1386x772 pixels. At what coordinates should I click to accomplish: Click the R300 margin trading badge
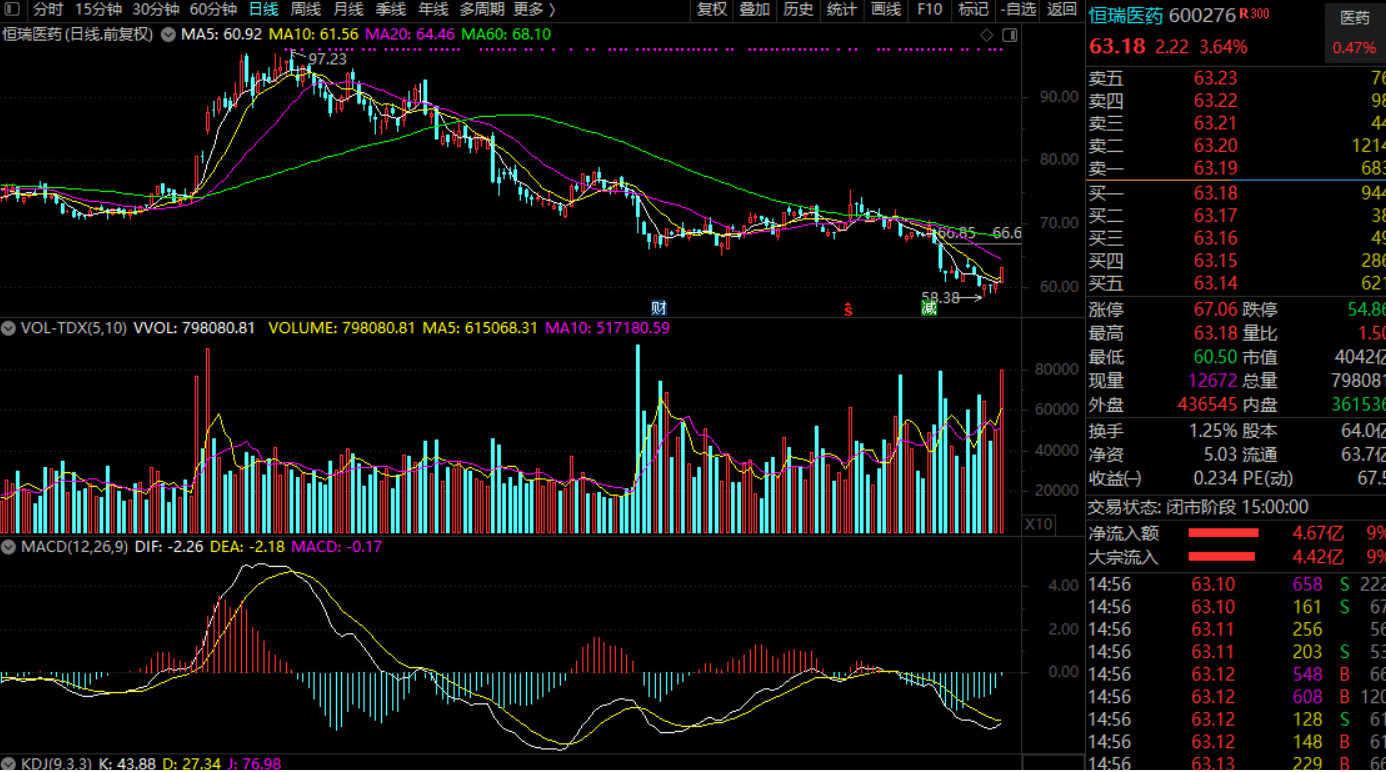click(1254, 14)
